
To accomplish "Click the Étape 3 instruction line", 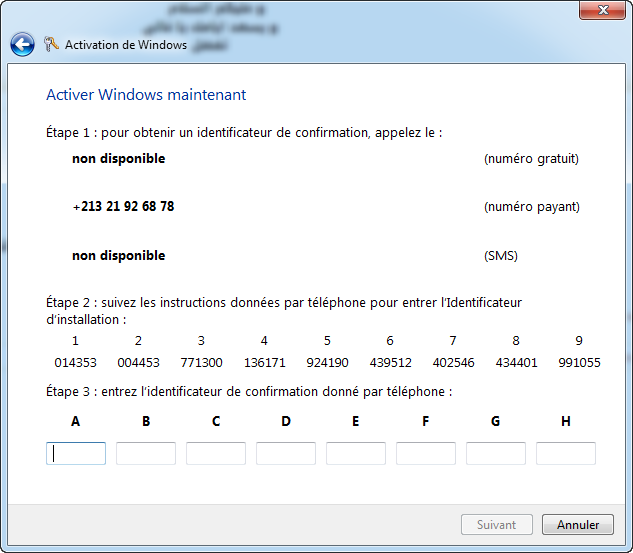I will pos(249,392).
